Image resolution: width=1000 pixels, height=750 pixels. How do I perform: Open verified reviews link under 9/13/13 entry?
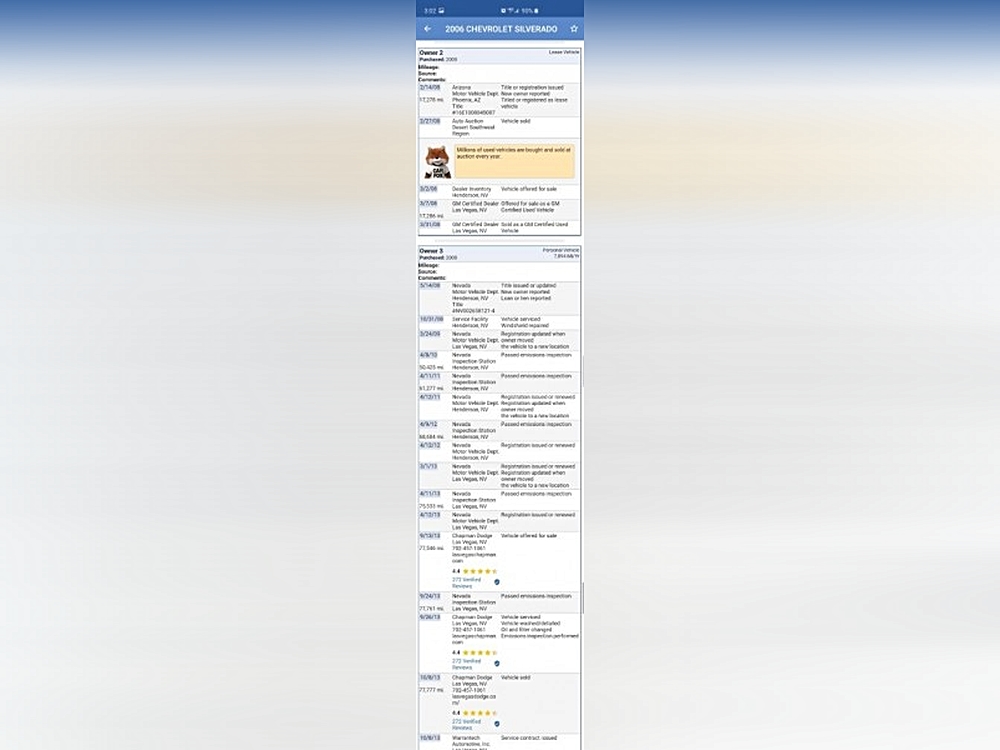[x=465, y=582]
